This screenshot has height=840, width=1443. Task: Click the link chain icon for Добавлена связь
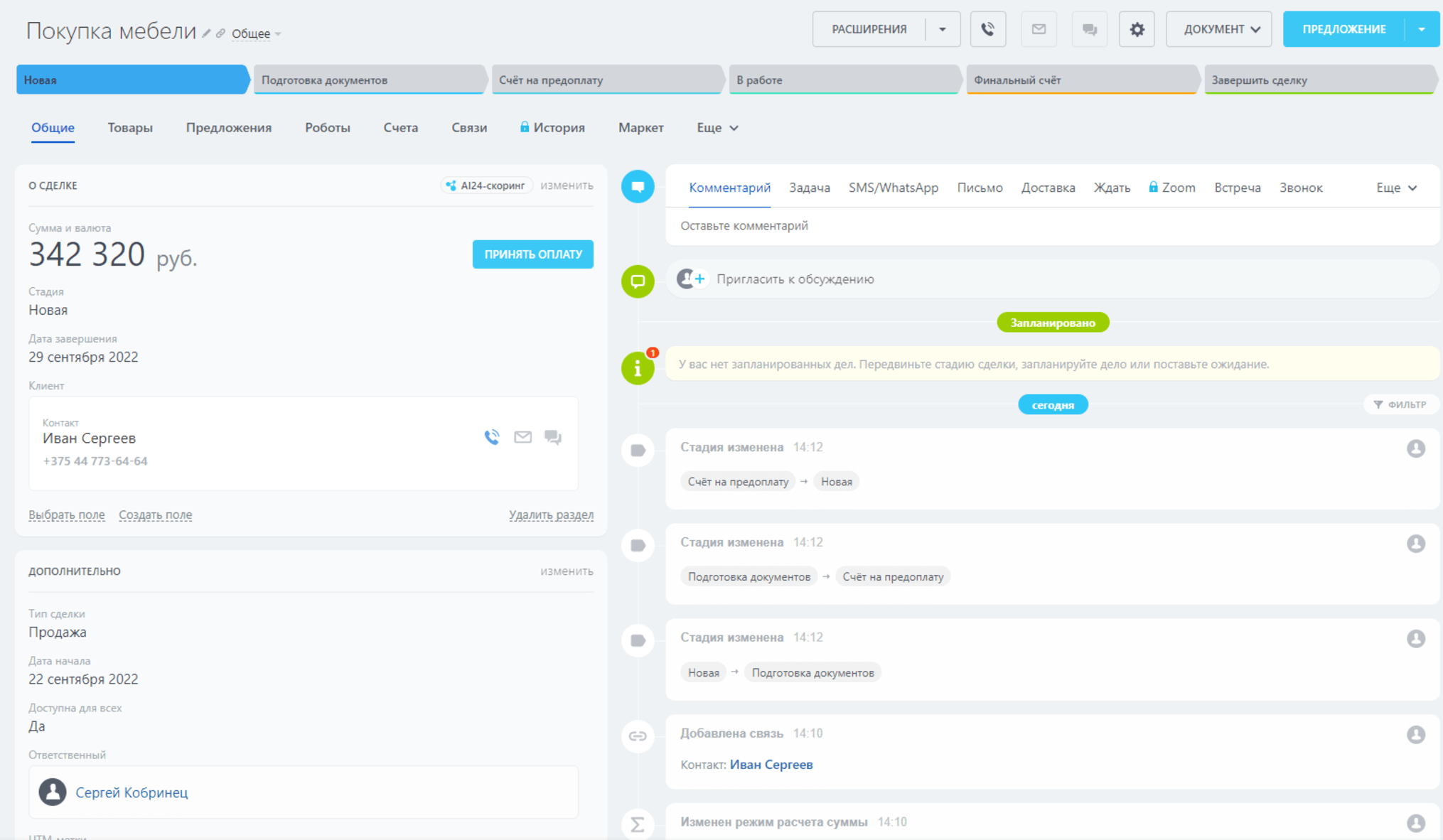click(638, 736)
